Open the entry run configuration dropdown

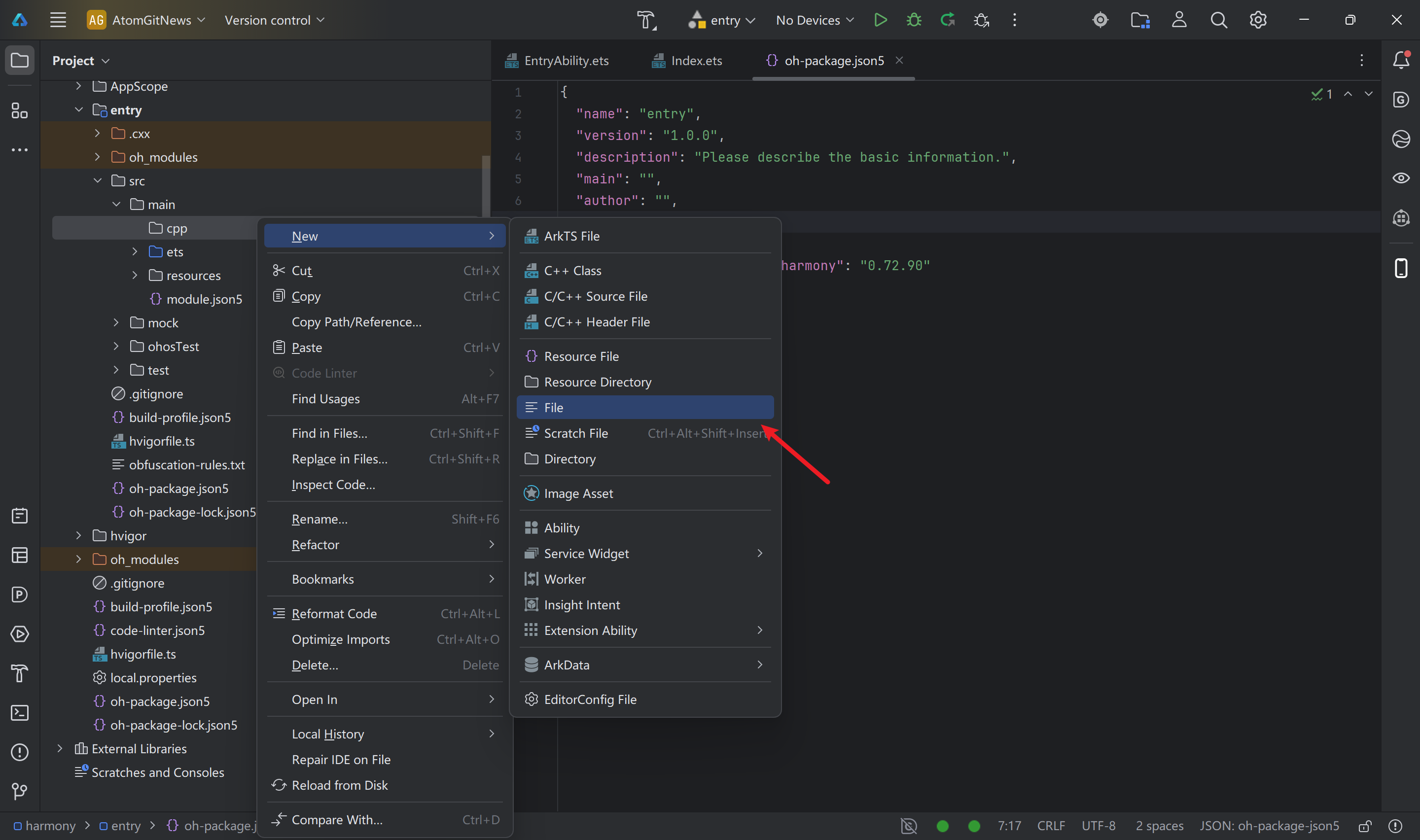pos(722,20)
